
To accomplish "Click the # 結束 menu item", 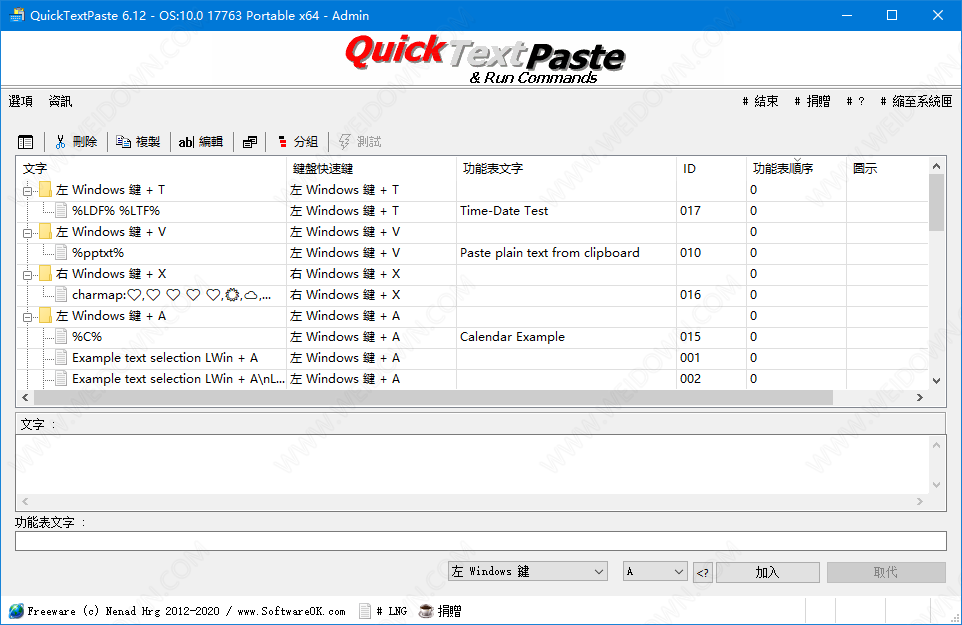I will click(x=760, y=101).
